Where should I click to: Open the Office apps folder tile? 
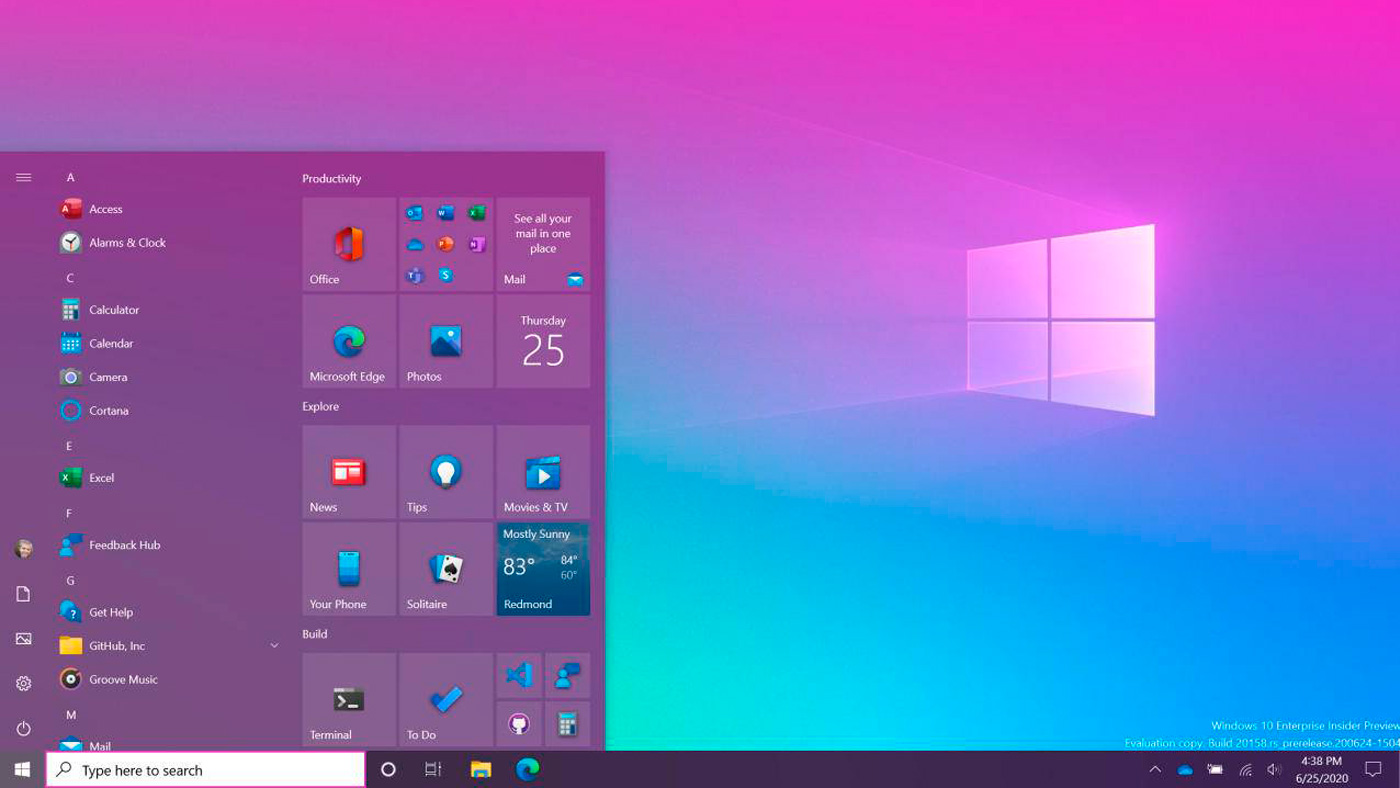coord(446,244)
